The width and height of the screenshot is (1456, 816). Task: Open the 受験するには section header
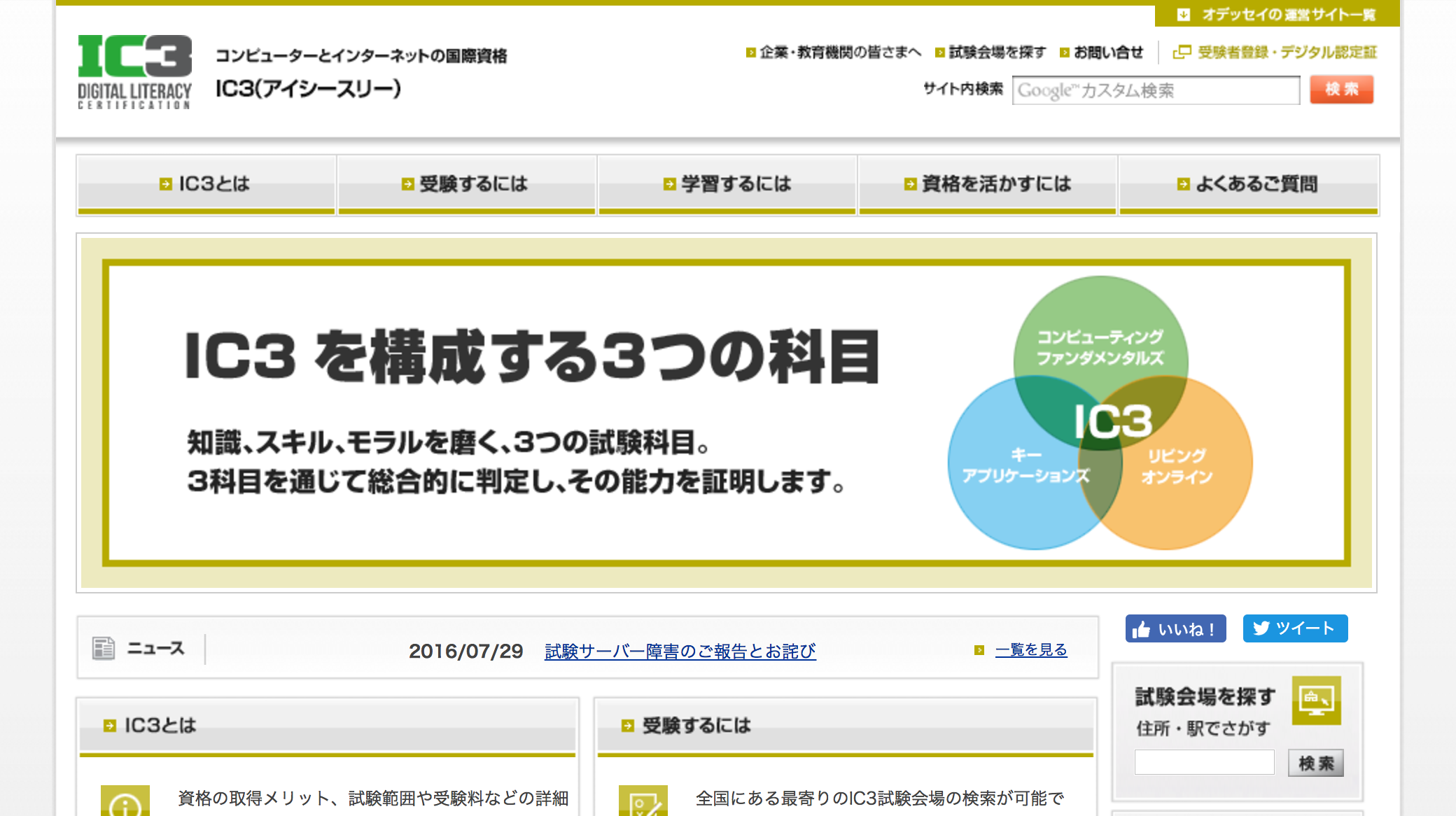pyautogui.click(x=846, y=726)
